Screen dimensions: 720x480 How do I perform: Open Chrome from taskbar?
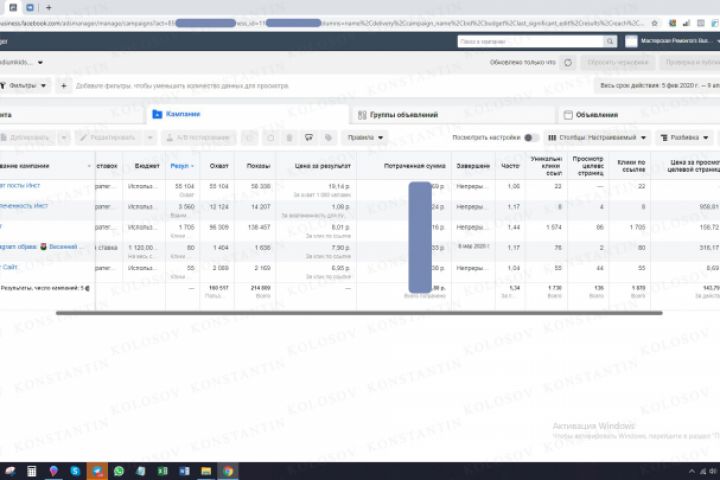228,471
